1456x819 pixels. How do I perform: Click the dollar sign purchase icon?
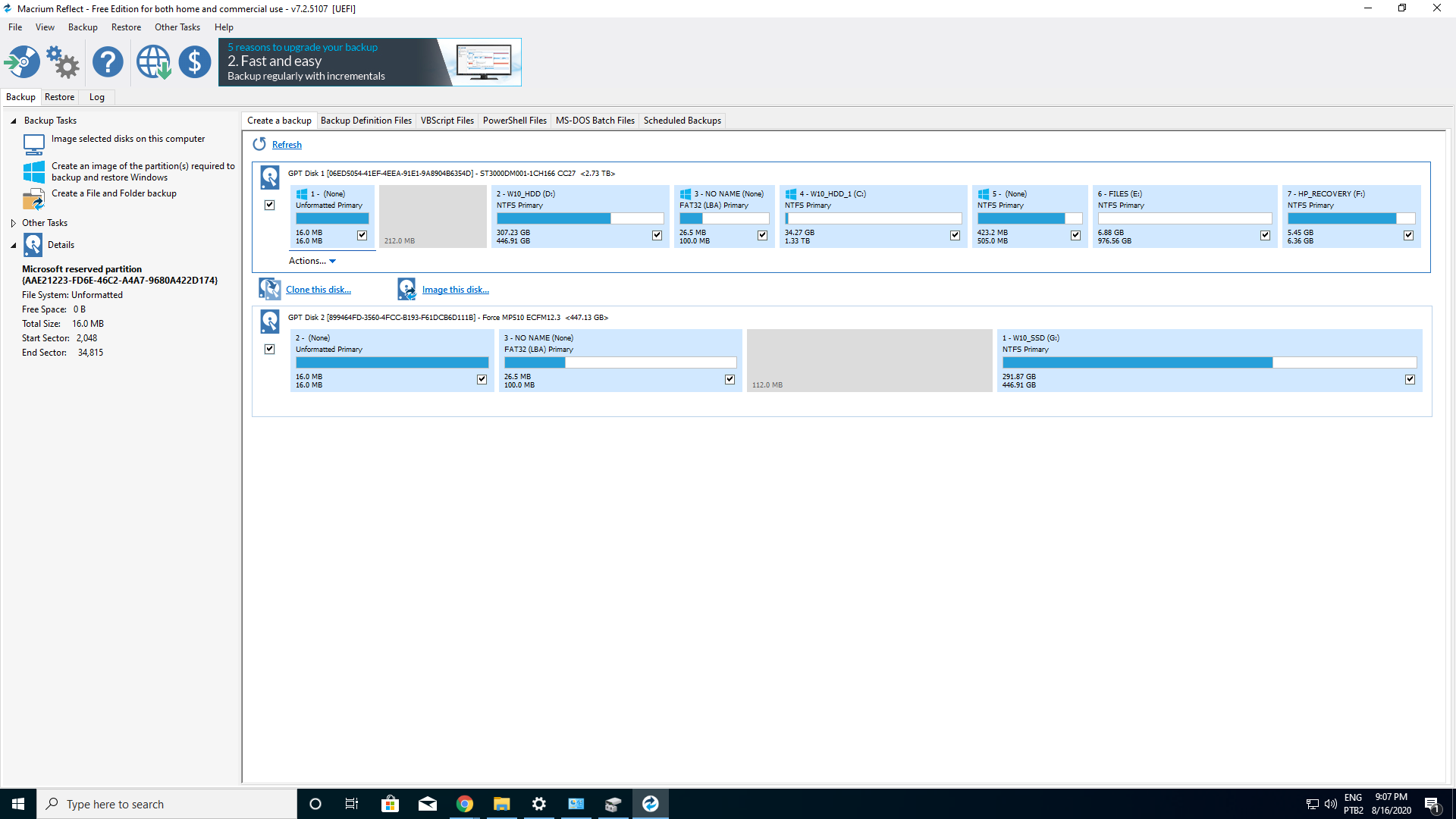tap(195, 62)
